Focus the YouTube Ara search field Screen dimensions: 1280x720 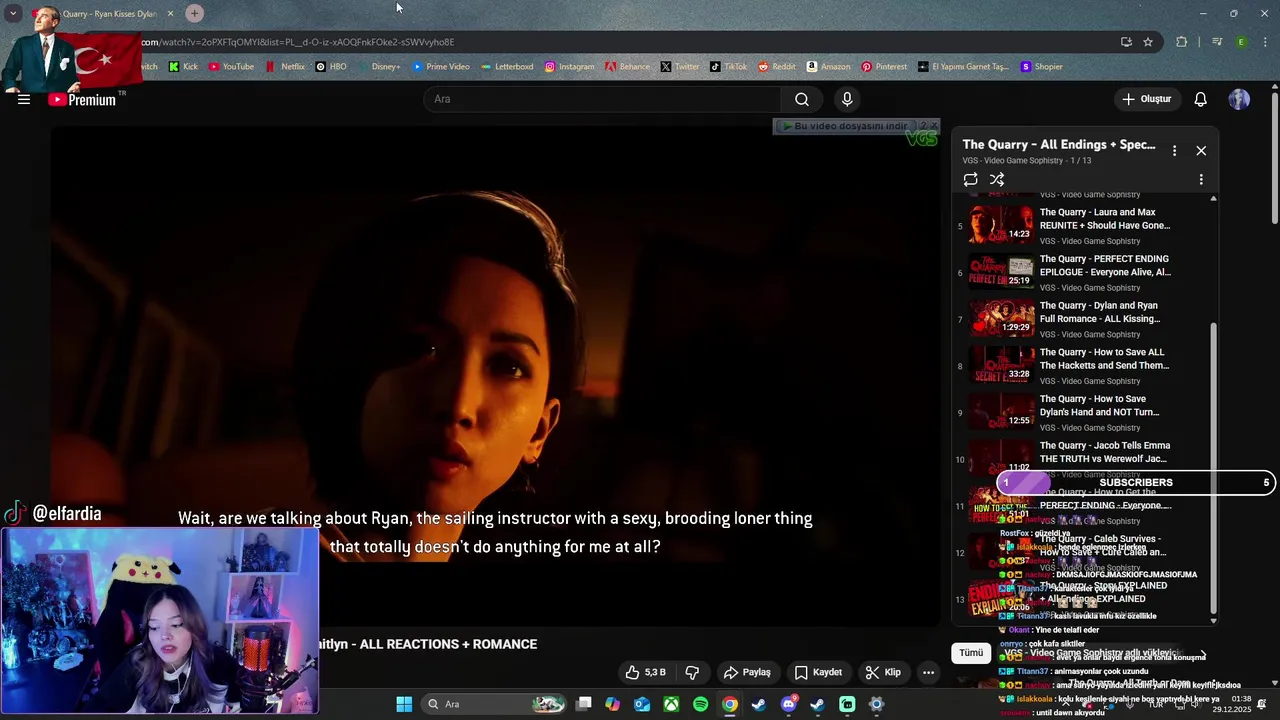[x=603, y=99]
